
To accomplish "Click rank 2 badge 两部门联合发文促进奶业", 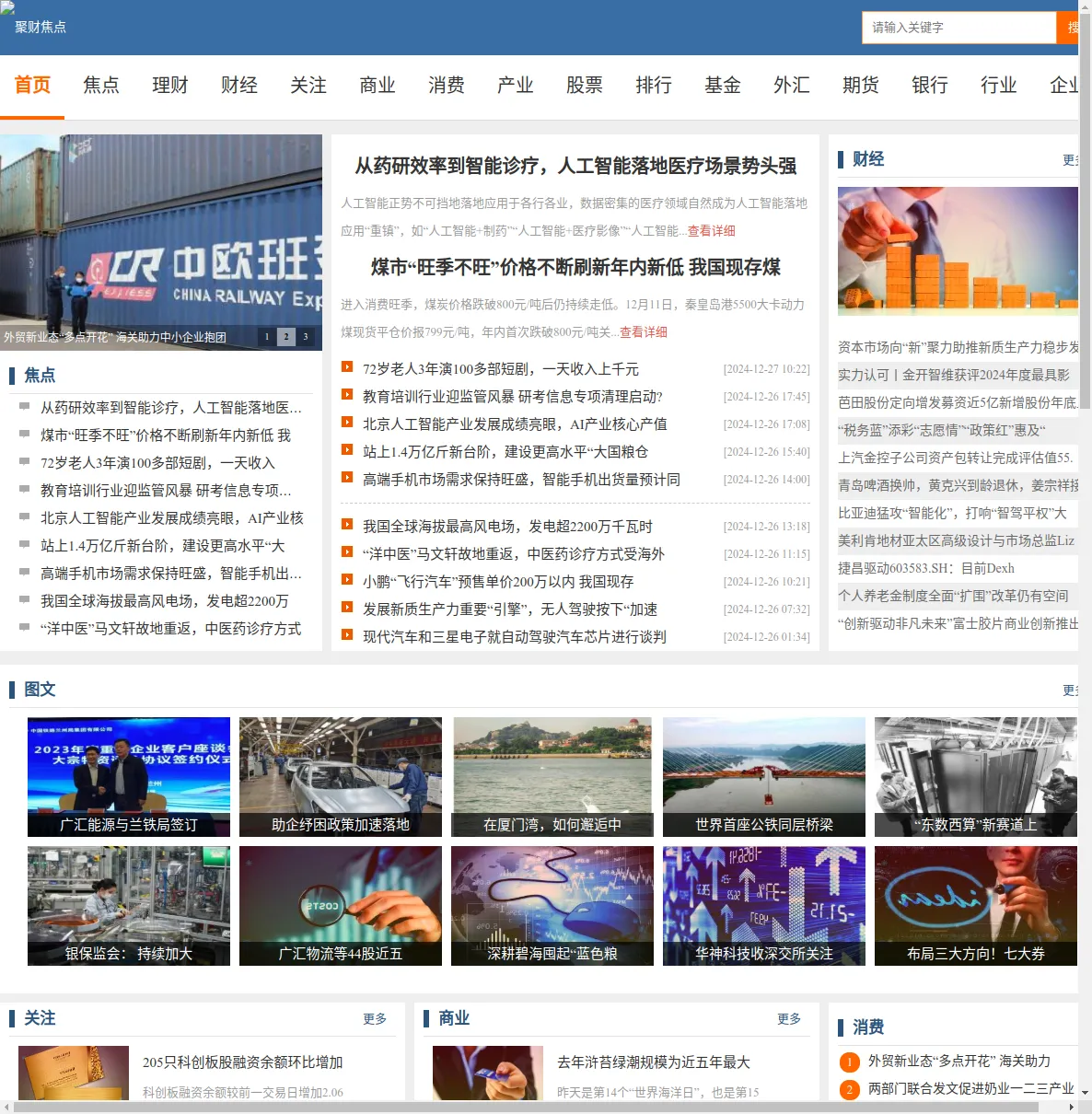I will (849, 1090).
